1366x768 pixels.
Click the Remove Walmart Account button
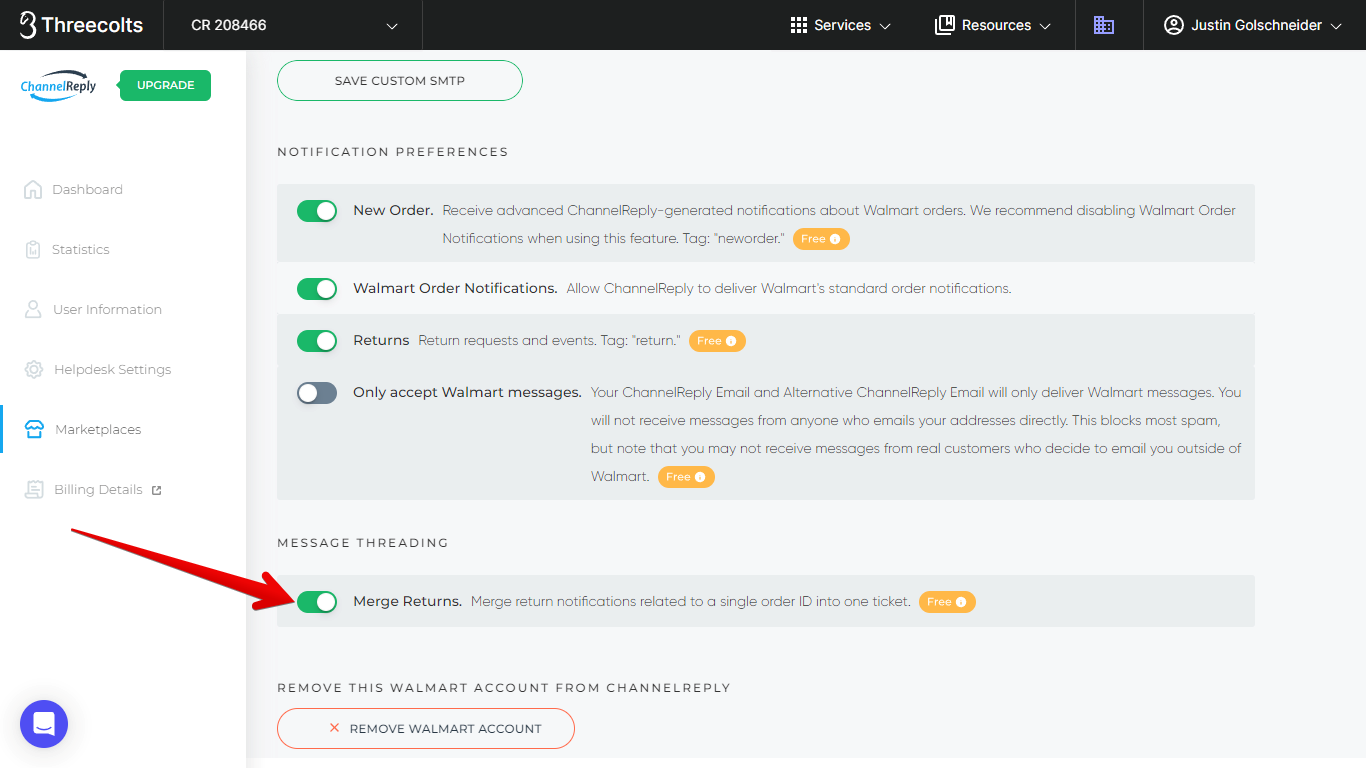click(426, 728)
